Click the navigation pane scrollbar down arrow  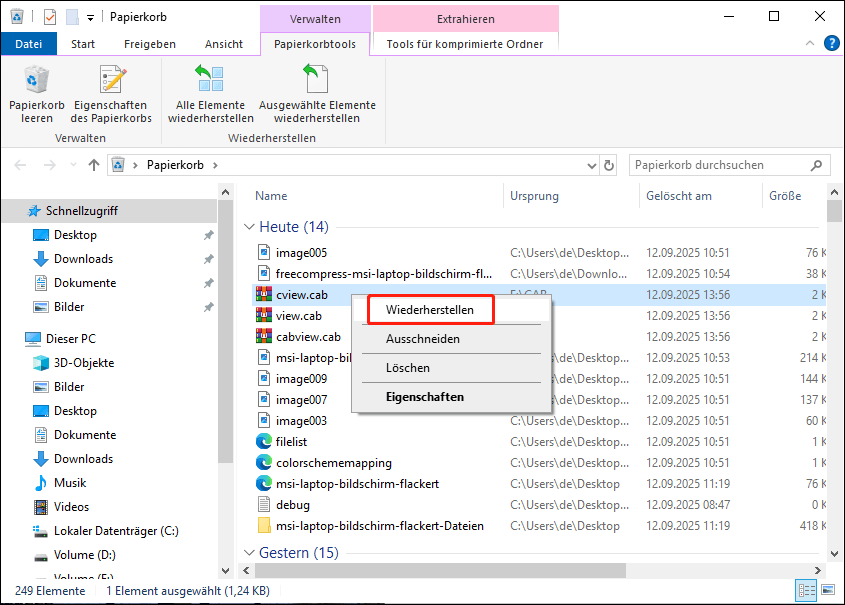(225, 570)
